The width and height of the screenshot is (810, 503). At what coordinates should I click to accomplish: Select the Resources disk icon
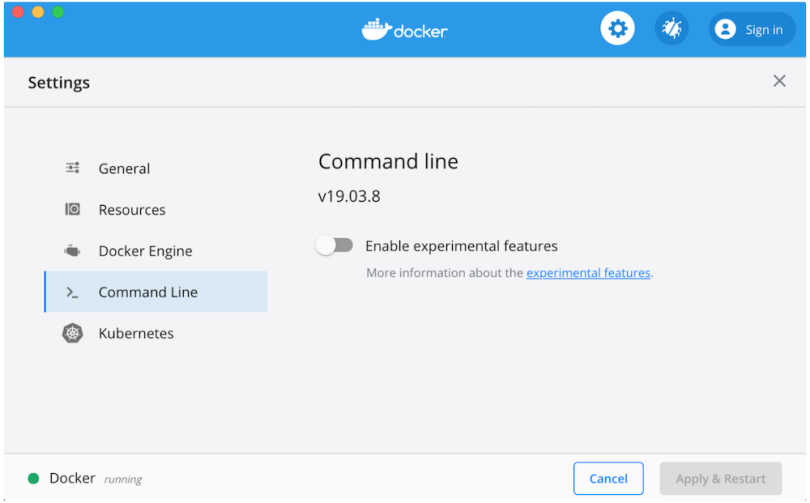tap(72, 209)
